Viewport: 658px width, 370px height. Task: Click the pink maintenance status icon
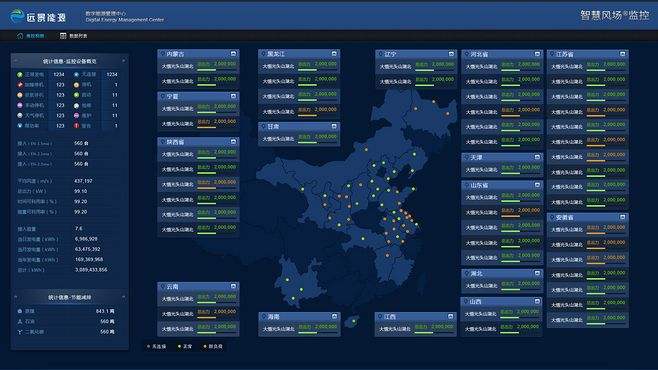76,115
